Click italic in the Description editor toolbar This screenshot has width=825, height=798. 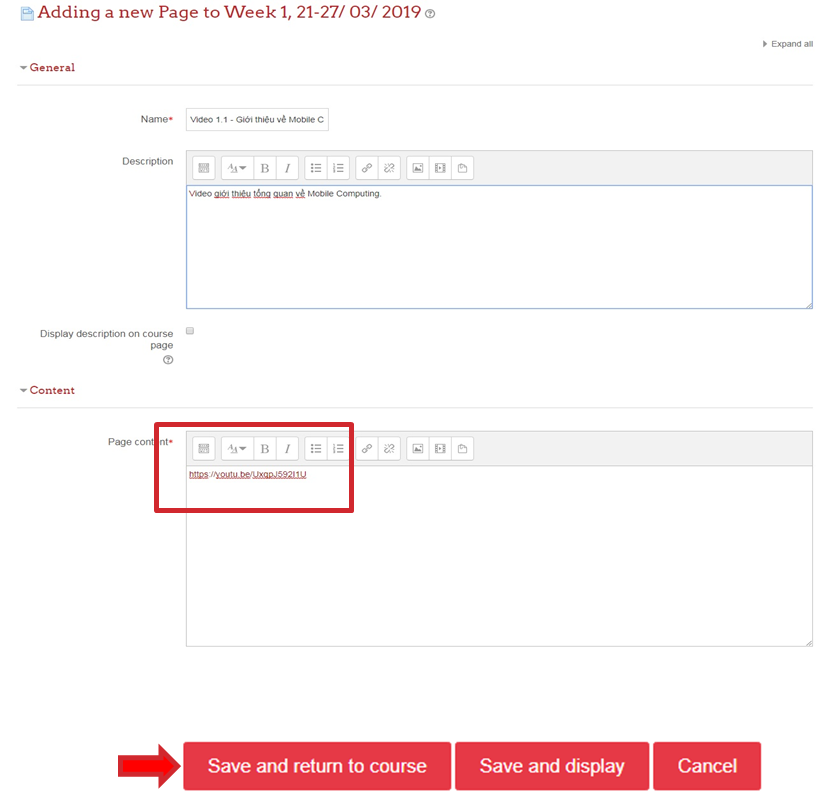click(x=287, y=168)
